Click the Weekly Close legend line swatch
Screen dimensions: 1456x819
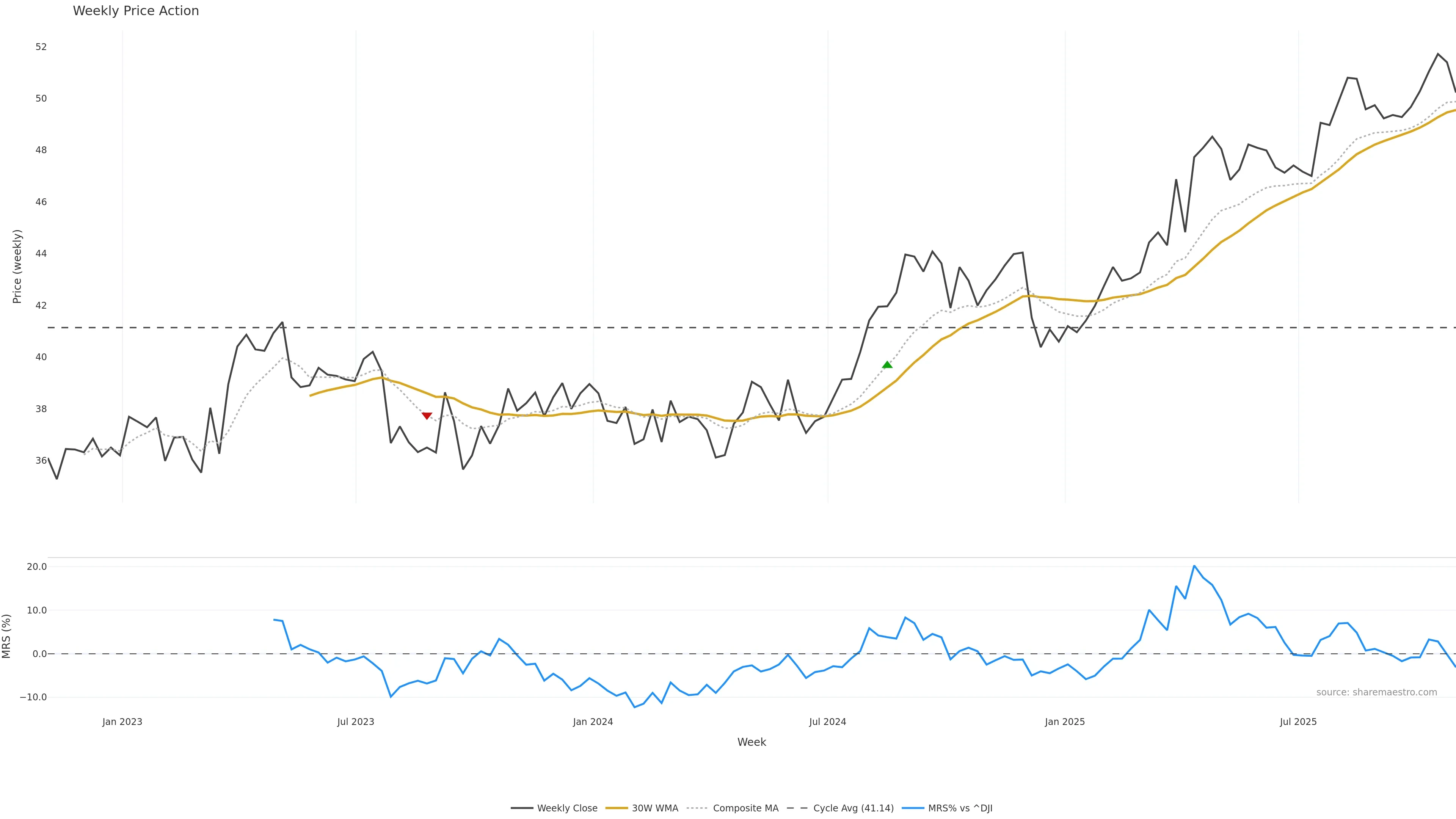[x=522, y=808]
